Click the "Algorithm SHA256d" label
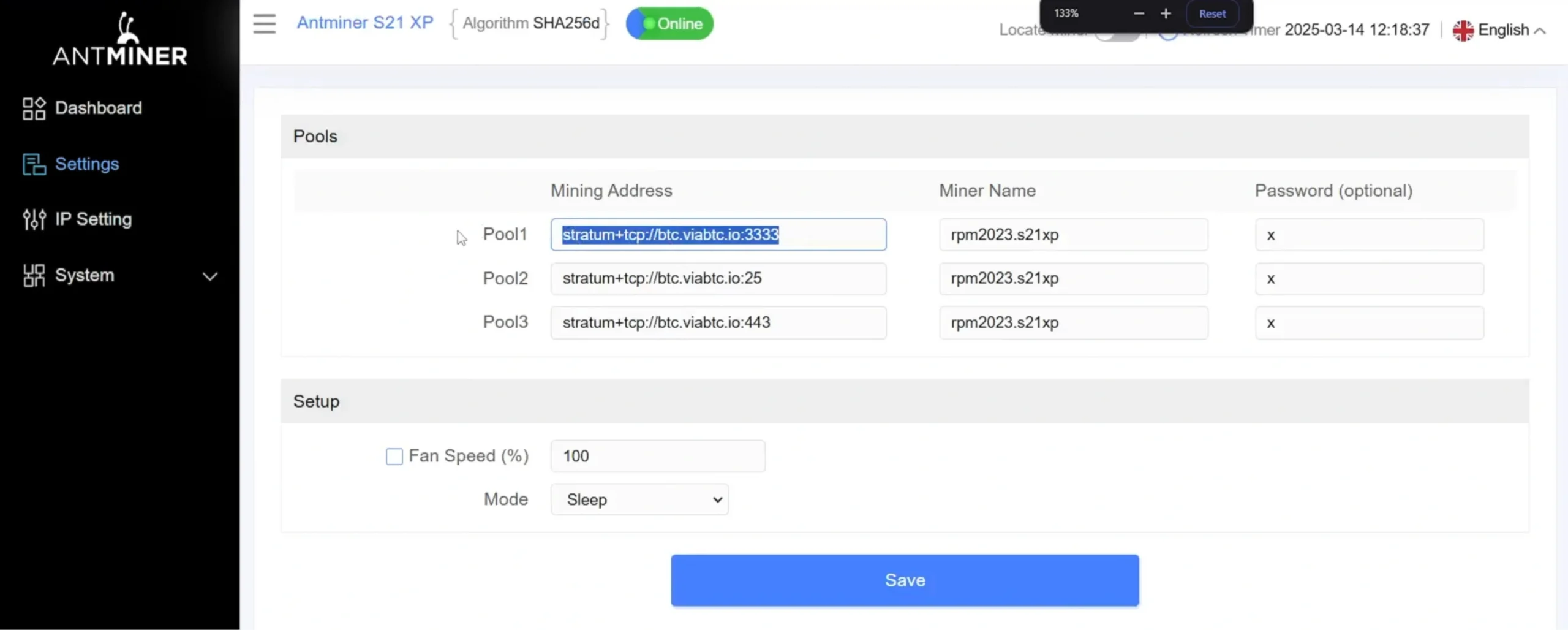 [x=531, y=23]
